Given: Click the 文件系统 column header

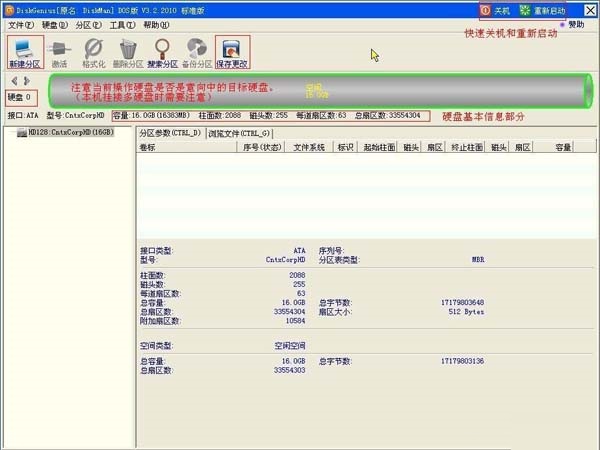Looking at the screenshot, I should pyautogui.click(x=309, y=147).
